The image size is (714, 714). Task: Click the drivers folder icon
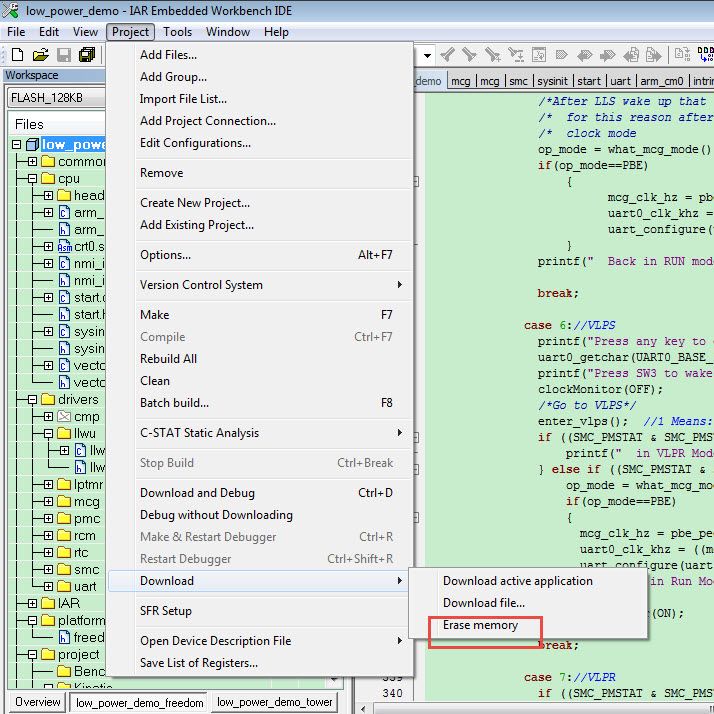pos(48,399)
